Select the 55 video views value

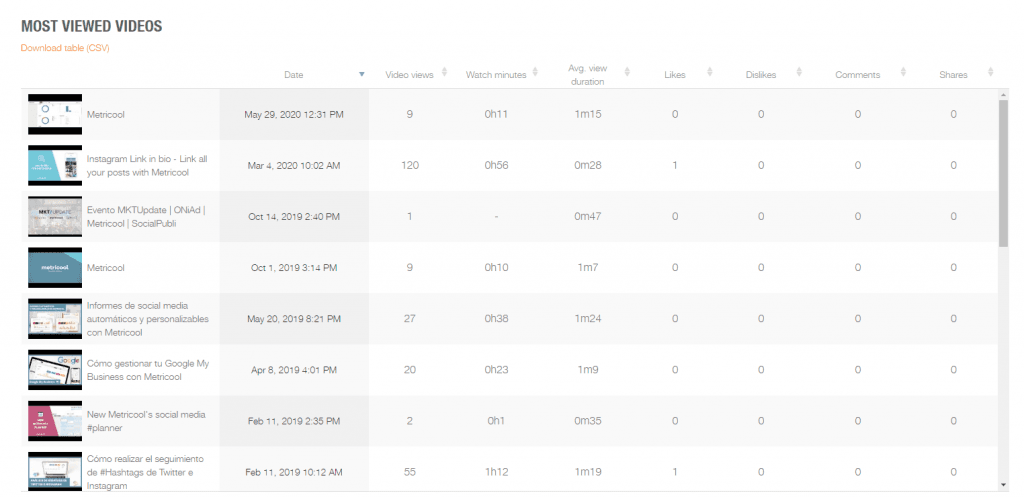pos(409,472)
